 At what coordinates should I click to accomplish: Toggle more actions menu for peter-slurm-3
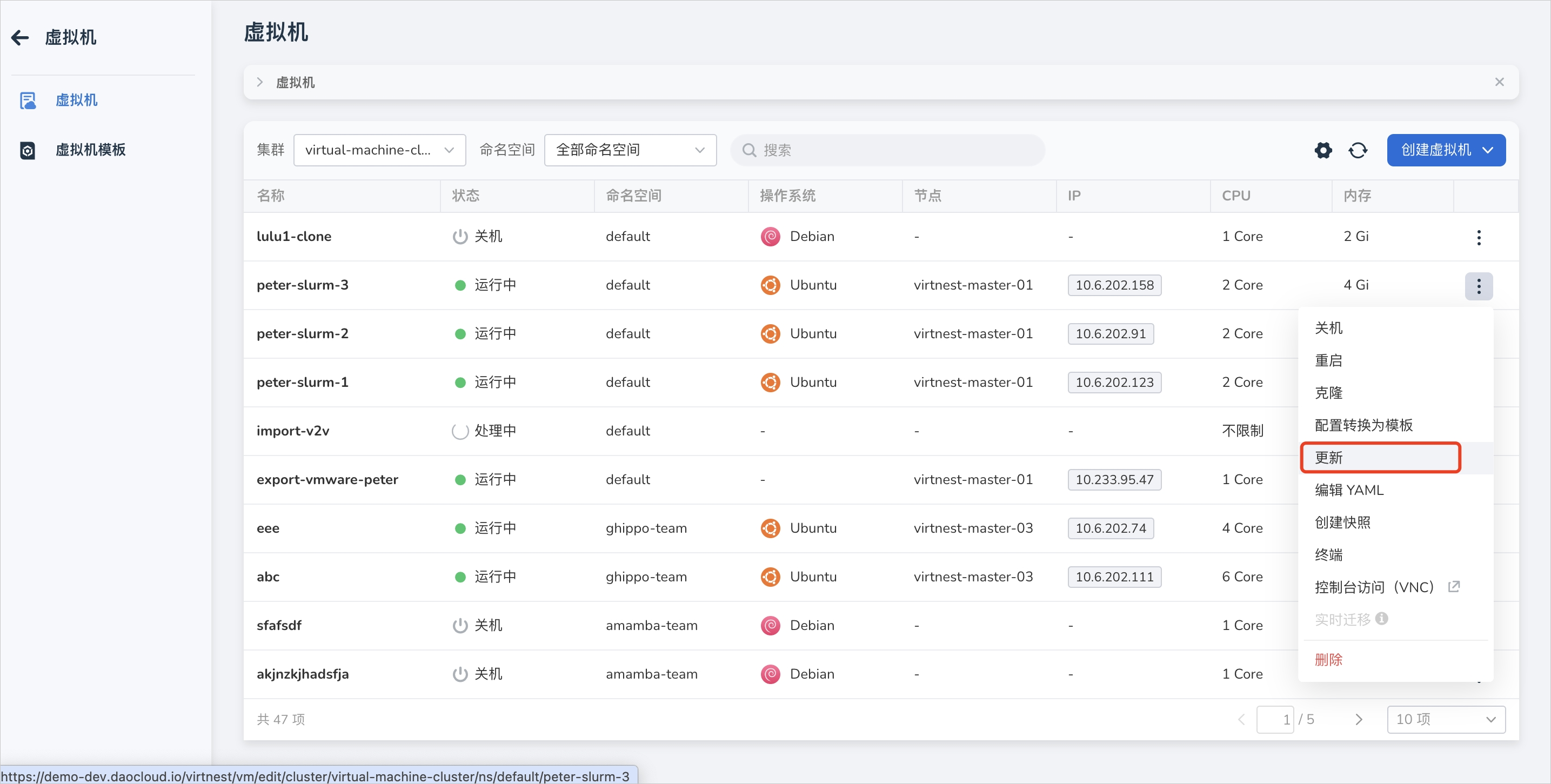pos(1479,285)
